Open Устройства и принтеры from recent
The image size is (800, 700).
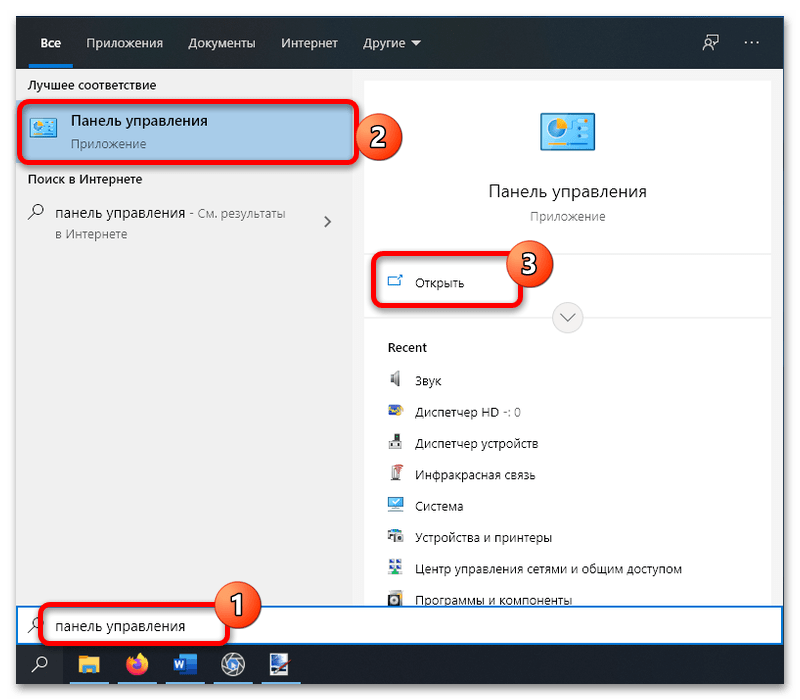tap(483, 538)
